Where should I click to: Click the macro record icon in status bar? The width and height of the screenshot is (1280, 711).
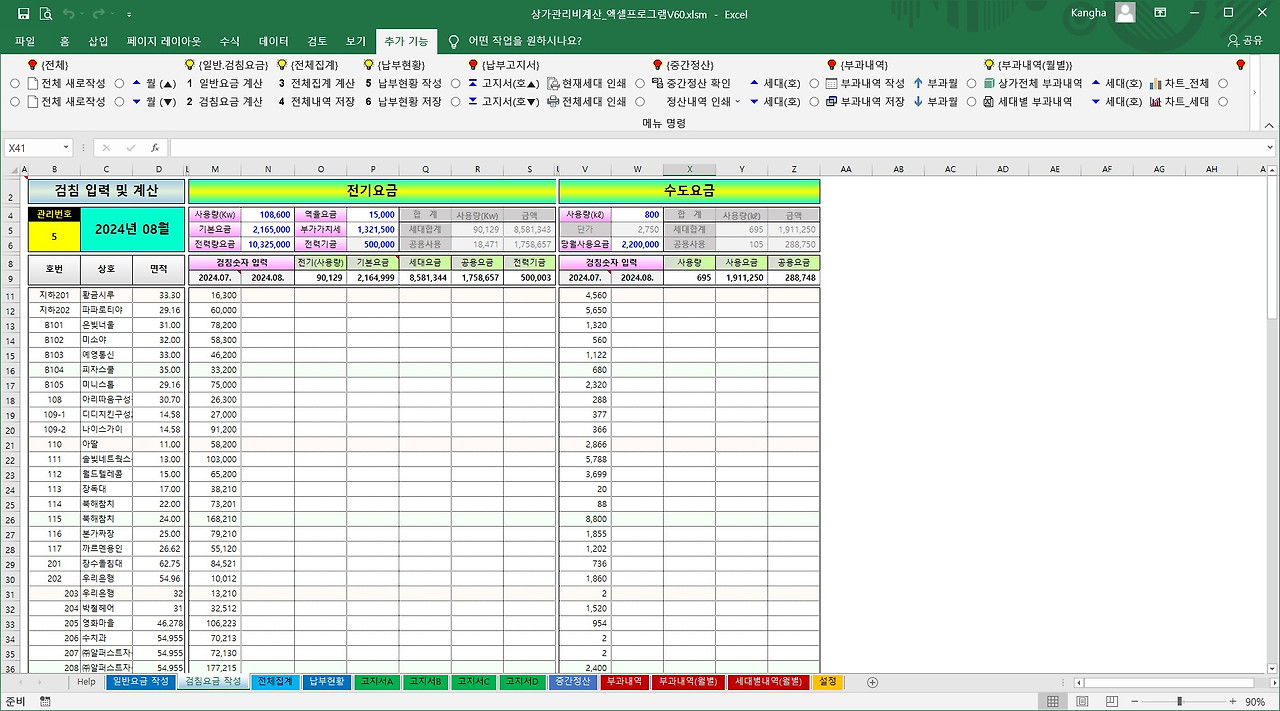point(46,702)
